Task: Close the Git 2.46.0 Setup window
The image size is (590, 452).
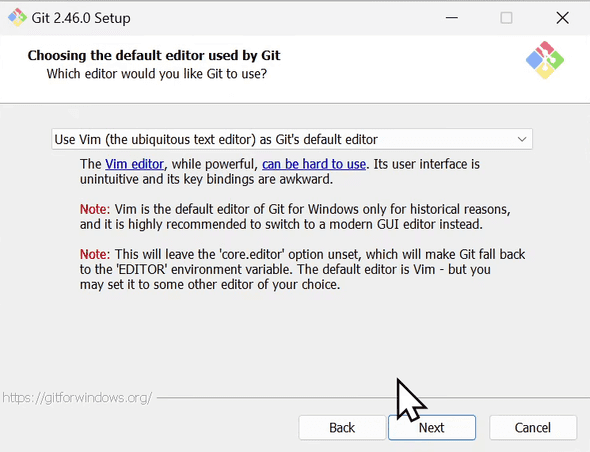Action: (x=562, y=18)
